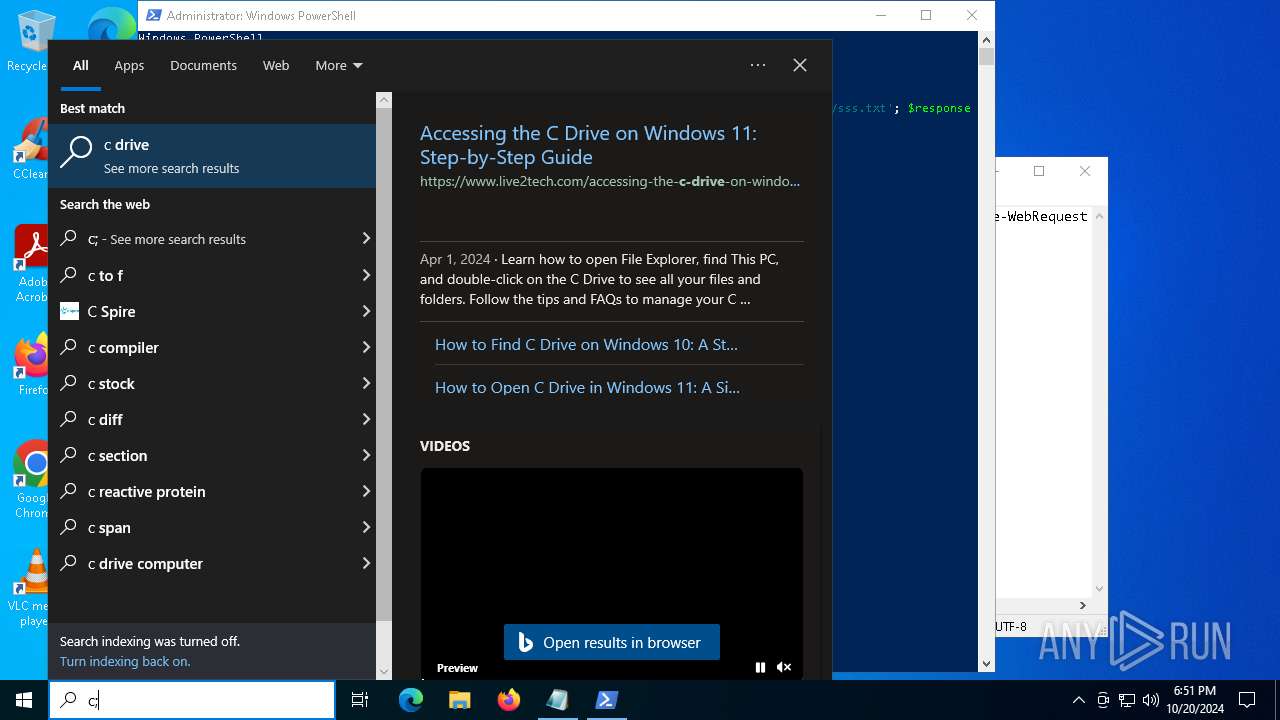The height and width of the screenshot is (720, 1280).
Task: Click the magnifier icon beside 'c drive'
Action: [77, 151]
